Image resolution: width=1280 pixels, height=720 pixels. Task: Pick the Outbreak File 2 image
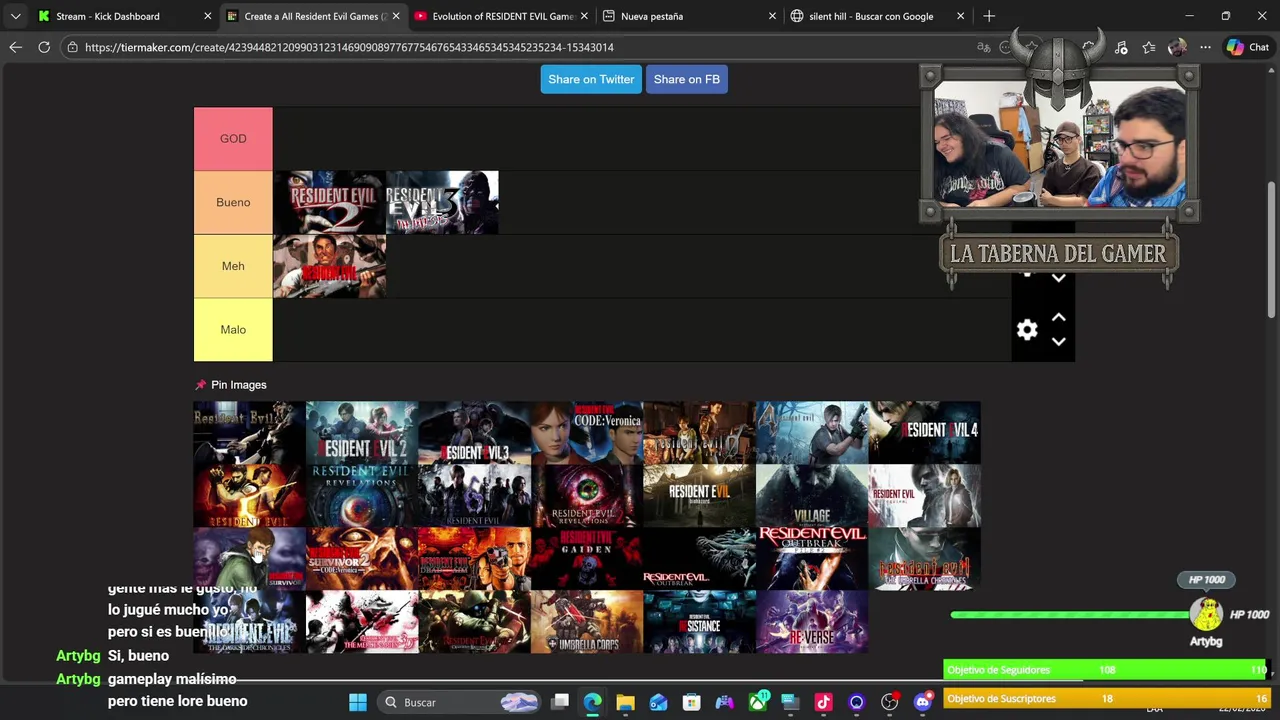[x=812, y=559]
